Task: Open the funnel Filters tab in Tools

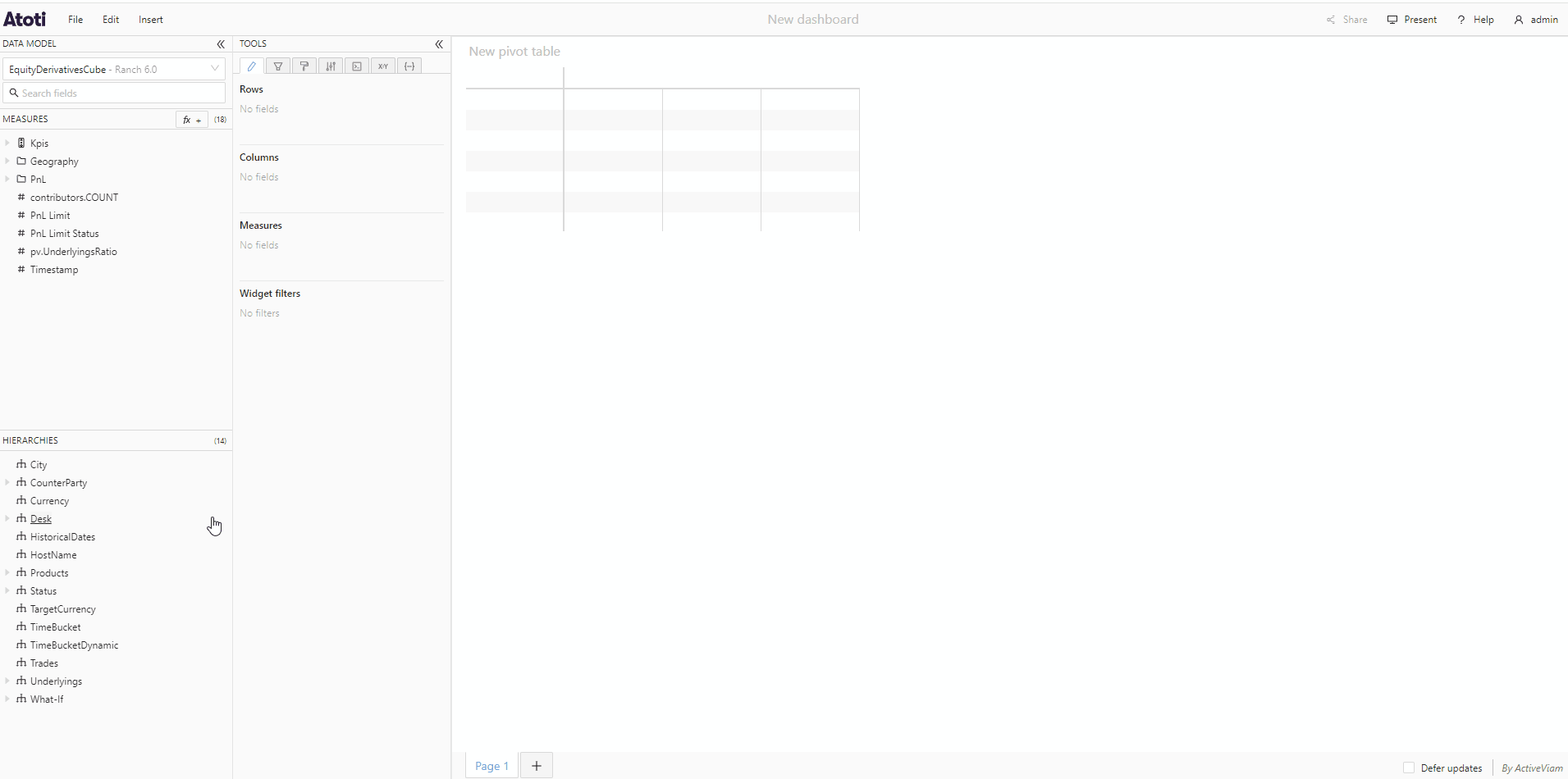Action: [x=278, y=66]
